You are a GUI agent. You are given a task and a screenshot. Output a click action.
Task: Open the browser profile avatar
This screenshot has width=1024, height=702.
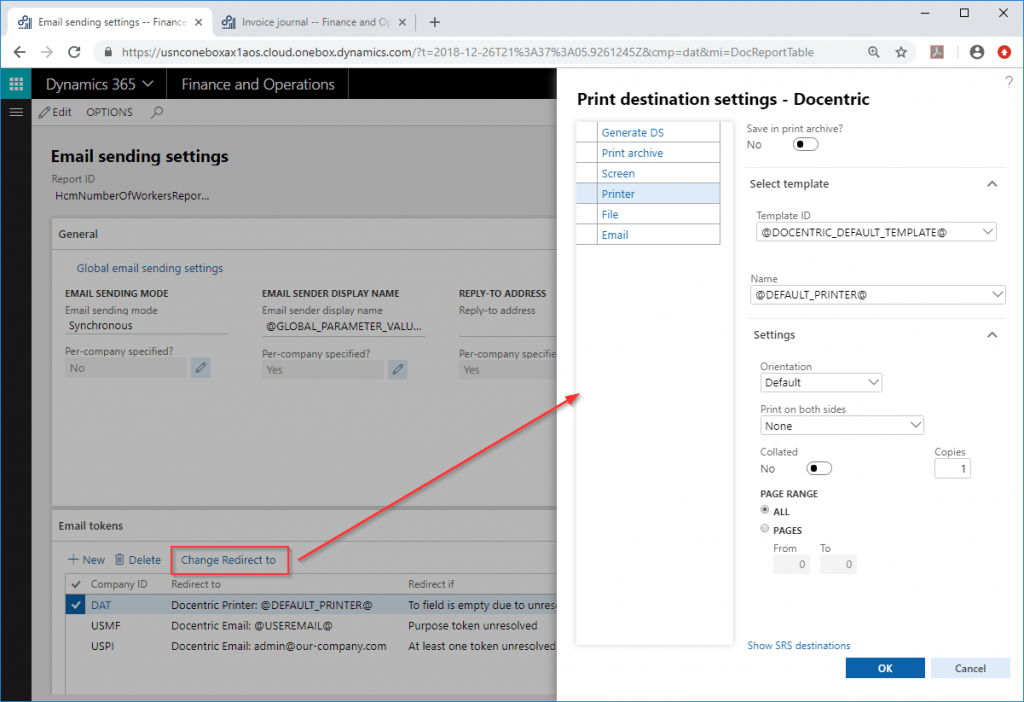pyautogui.click(x=976, y=52)
